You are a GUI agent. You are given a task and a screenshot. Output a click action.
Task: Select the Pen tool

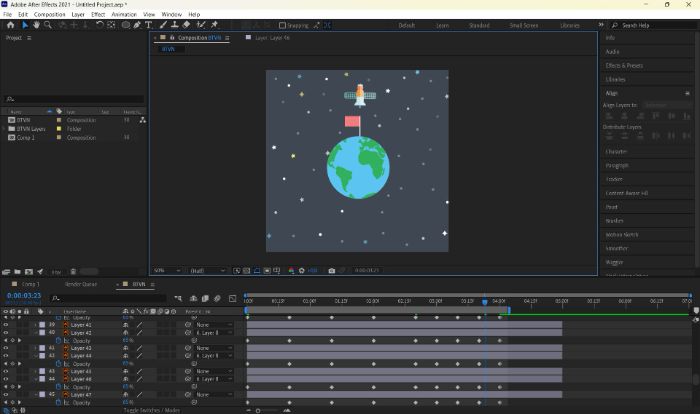pyautogui.click(x=137, y=25)
